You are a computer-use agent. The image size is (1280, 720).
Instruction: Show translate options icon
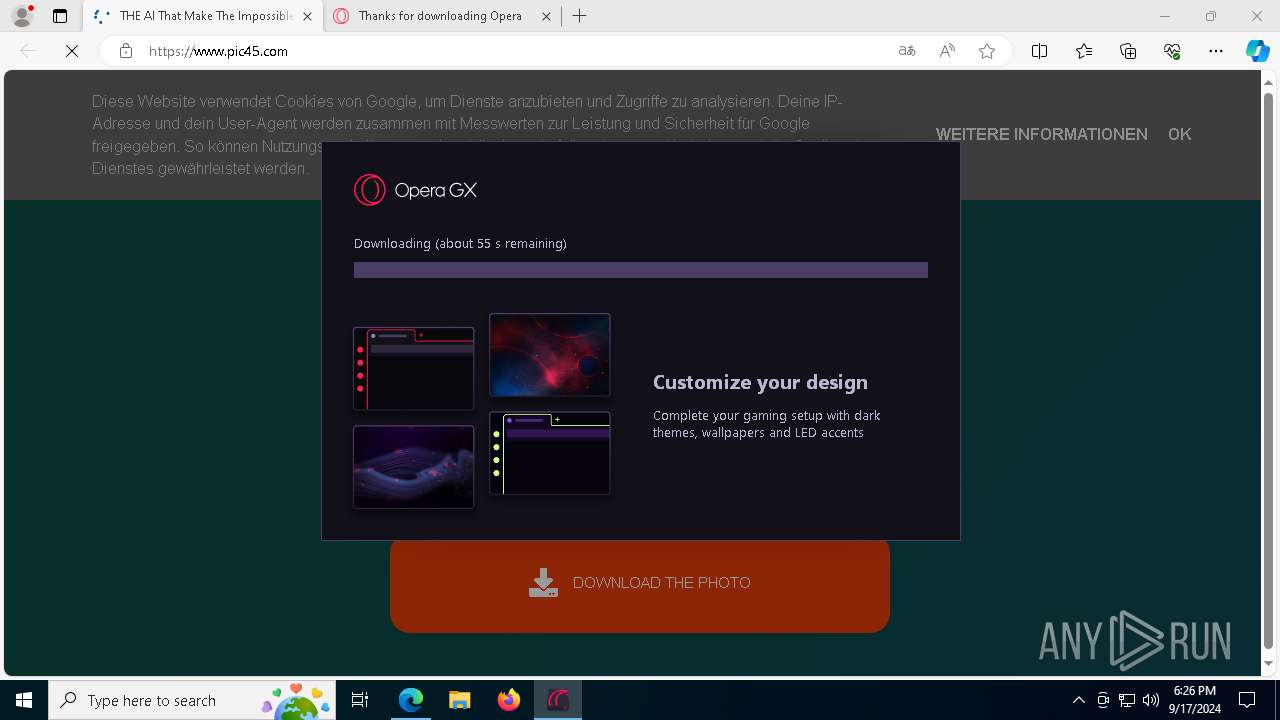[907, 51]
